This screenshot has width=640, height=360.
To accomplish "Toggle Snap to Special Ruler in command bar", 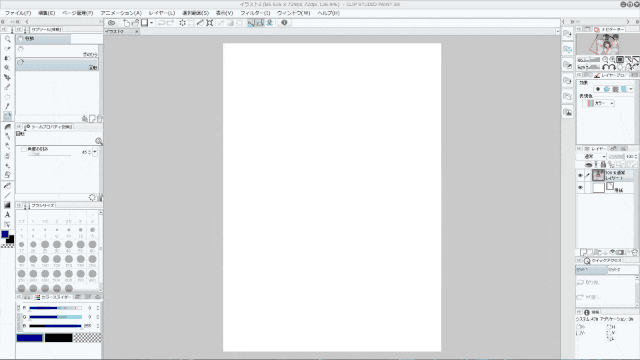I will [x=260, y=23].
